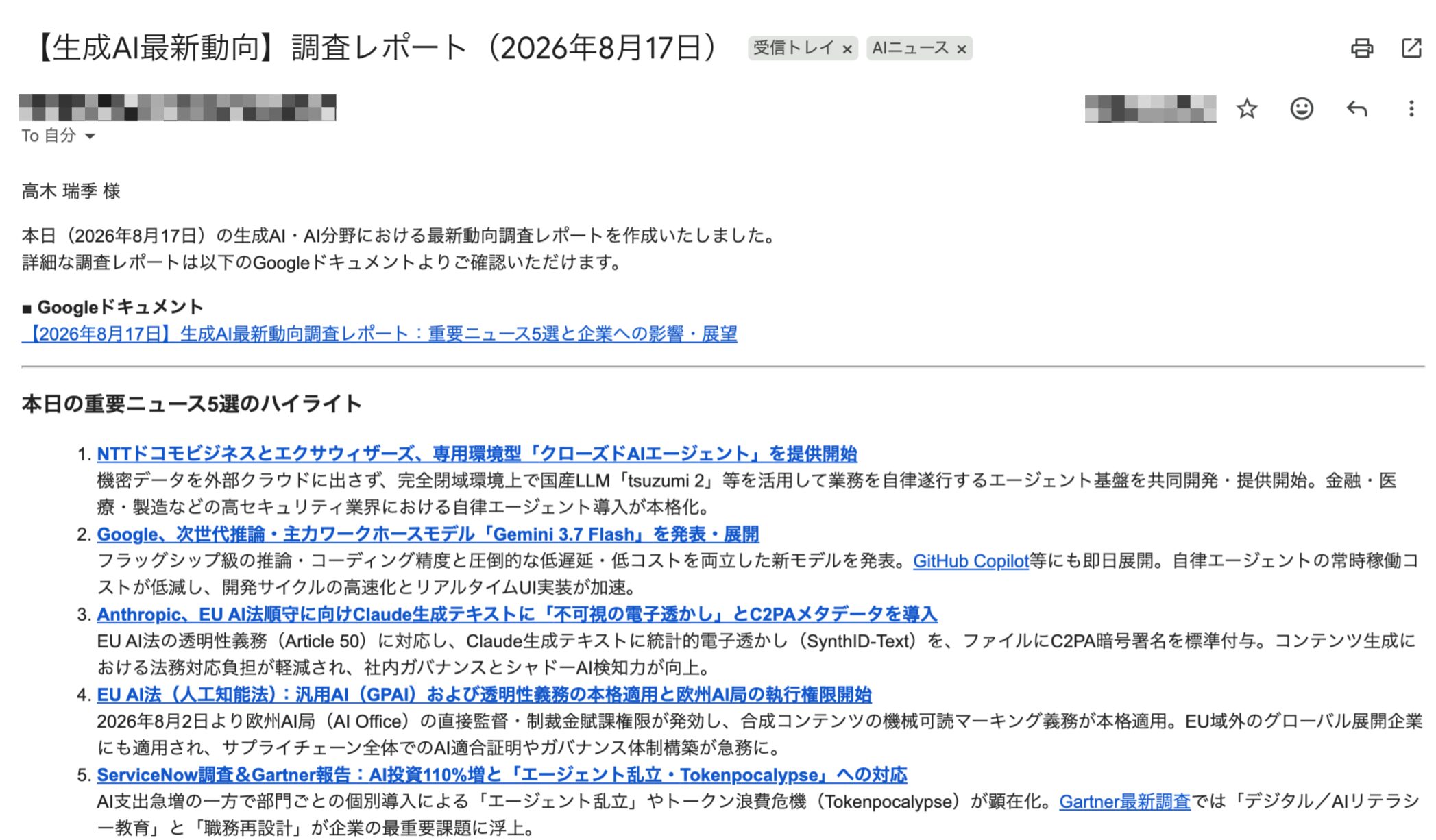
Task: Click the description mentioning Tokenpocalypse crisis
Action: (758, 814)
